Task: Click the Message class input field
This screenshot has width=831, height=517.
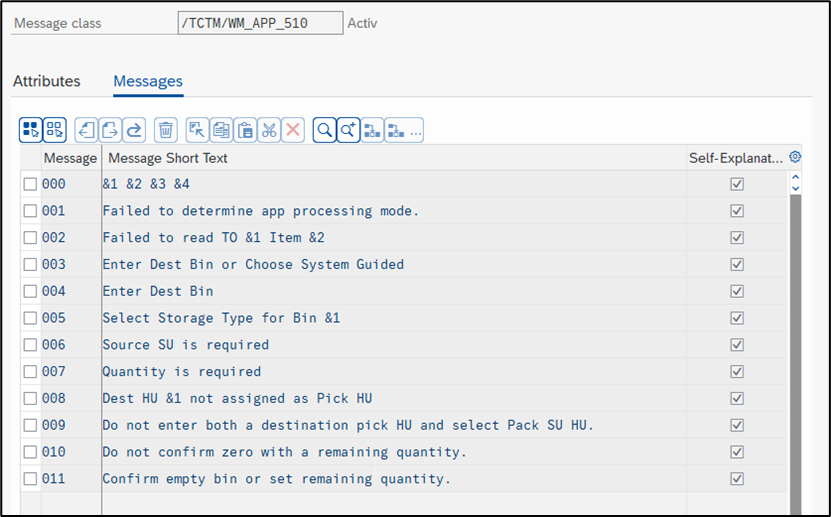Action: 259,23
